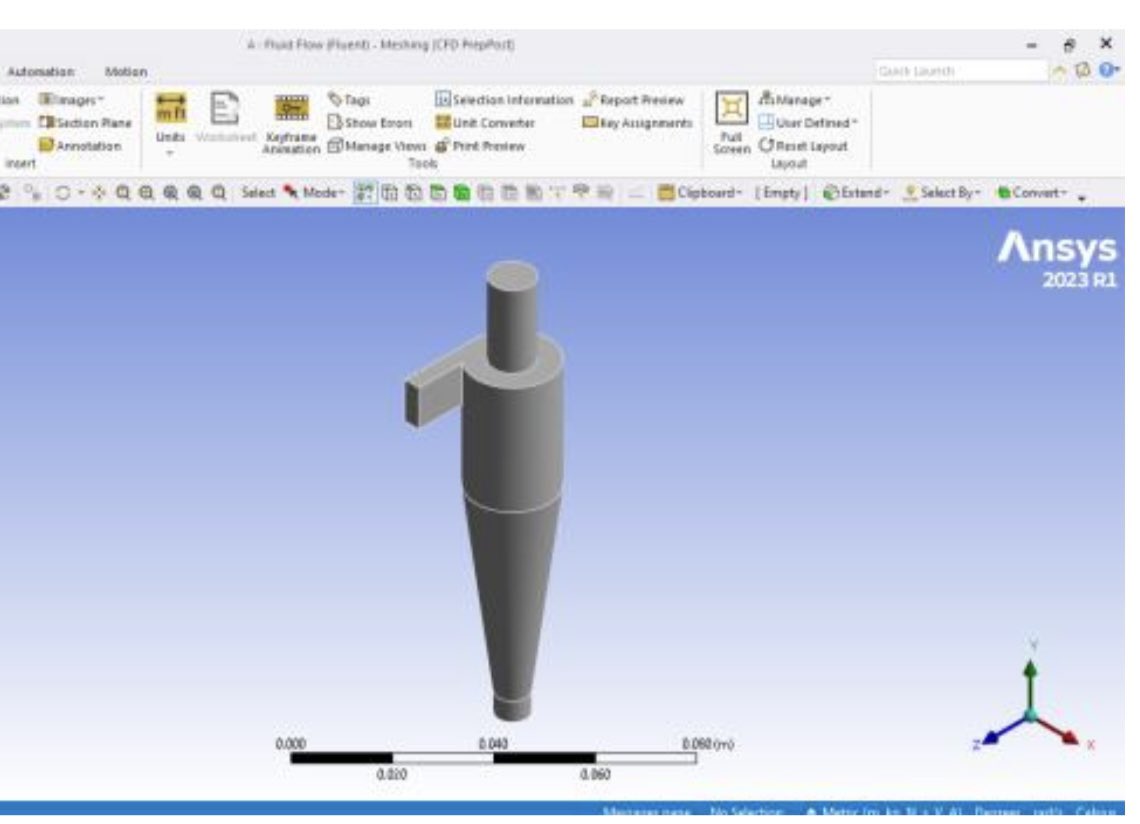Open the Clipboard dropdown
The height and width of the screenshot is (824, 1140).
(x=700, y=192)
